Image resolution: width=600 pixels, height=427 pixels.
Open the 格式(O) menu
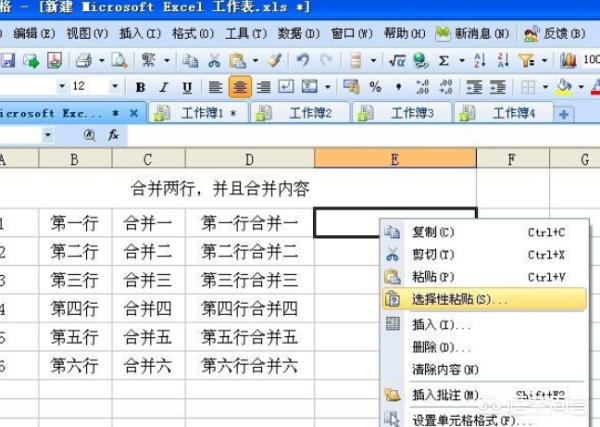point(193,34)
